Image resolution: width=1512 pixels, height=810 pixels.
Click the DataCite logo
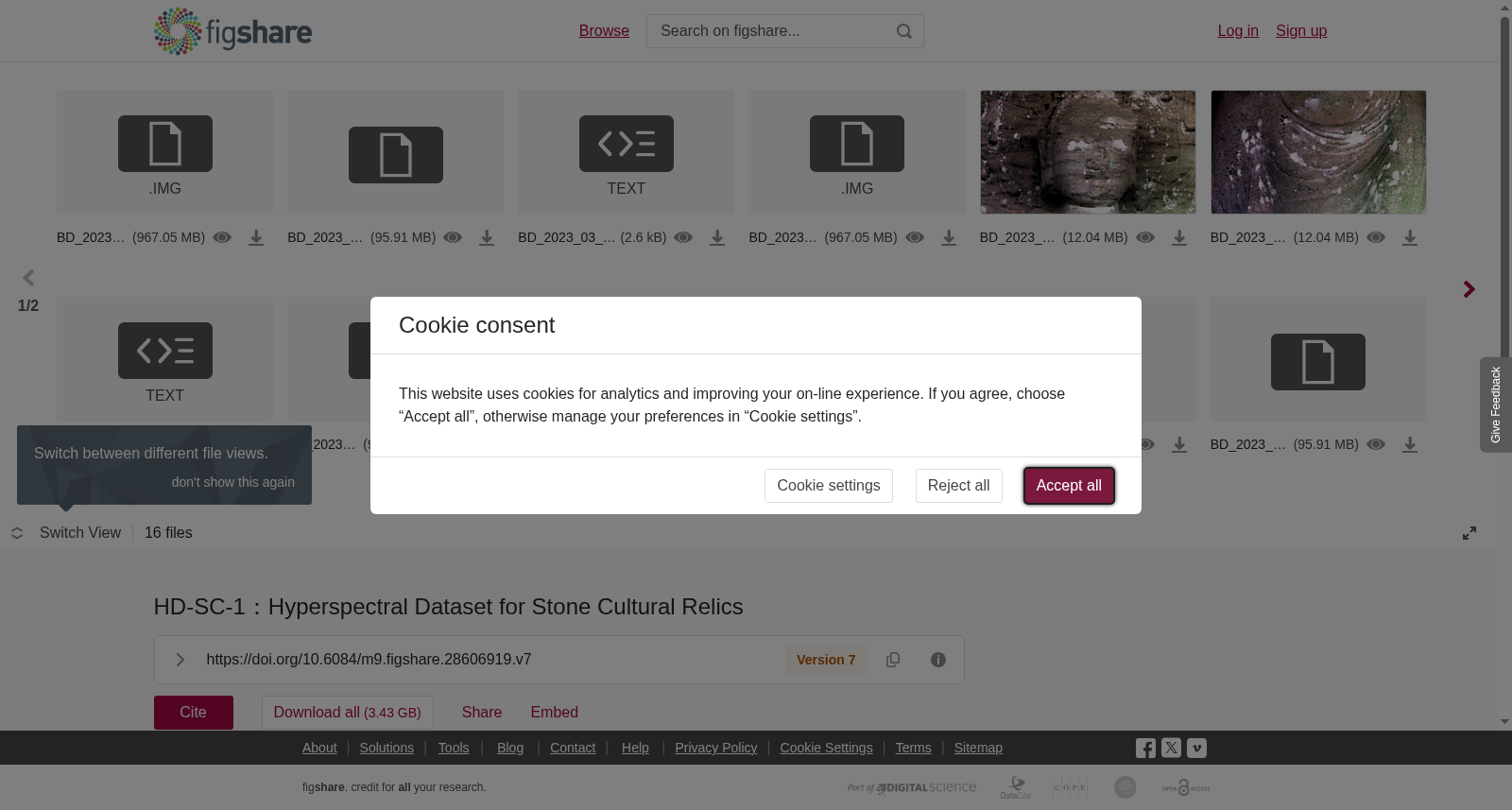pos(1016,787)
